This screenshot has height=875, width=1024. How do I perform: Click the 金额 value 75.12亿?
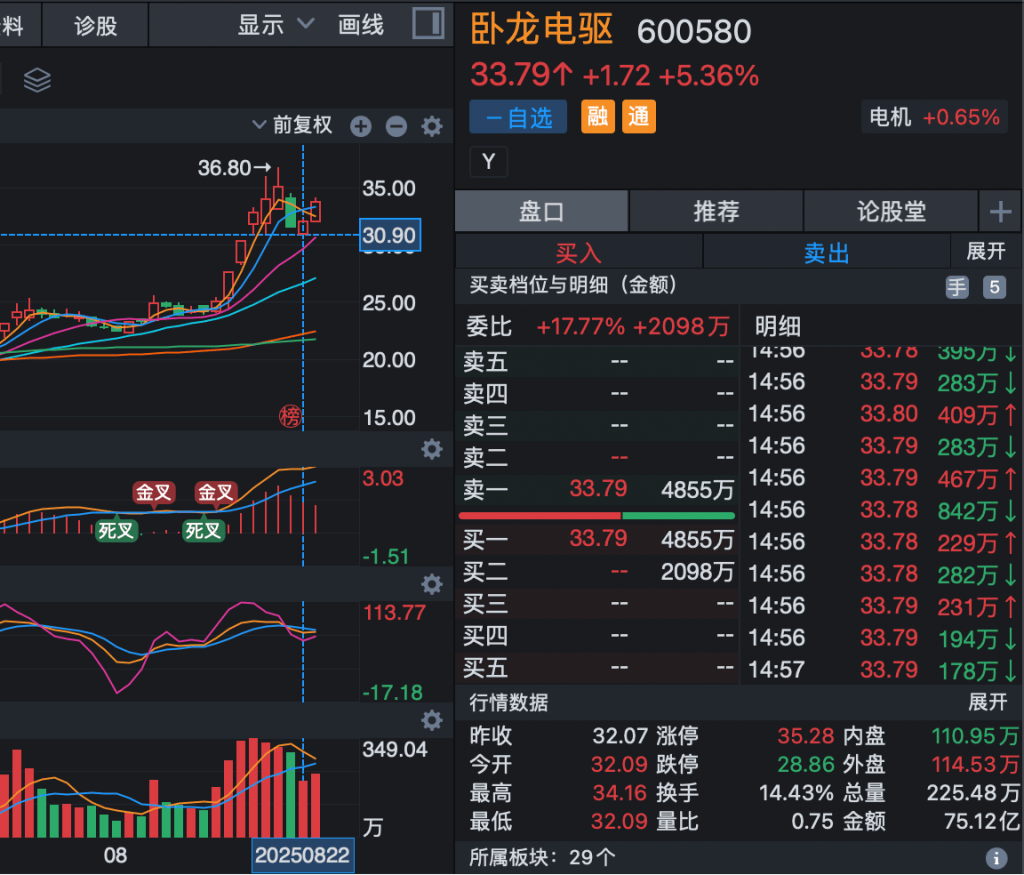point(982,821)
